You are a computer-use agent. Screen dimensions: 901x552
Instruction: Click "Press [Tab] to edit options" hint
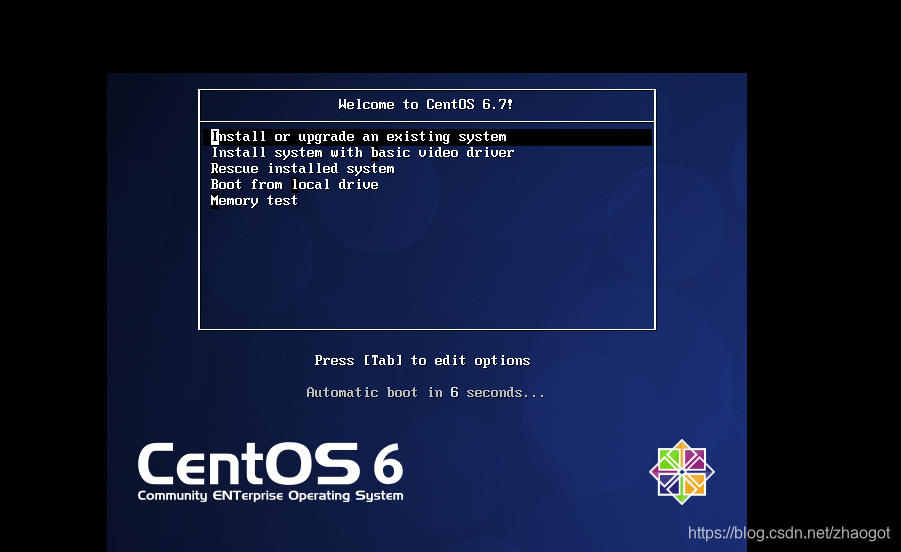pos(422,361)
